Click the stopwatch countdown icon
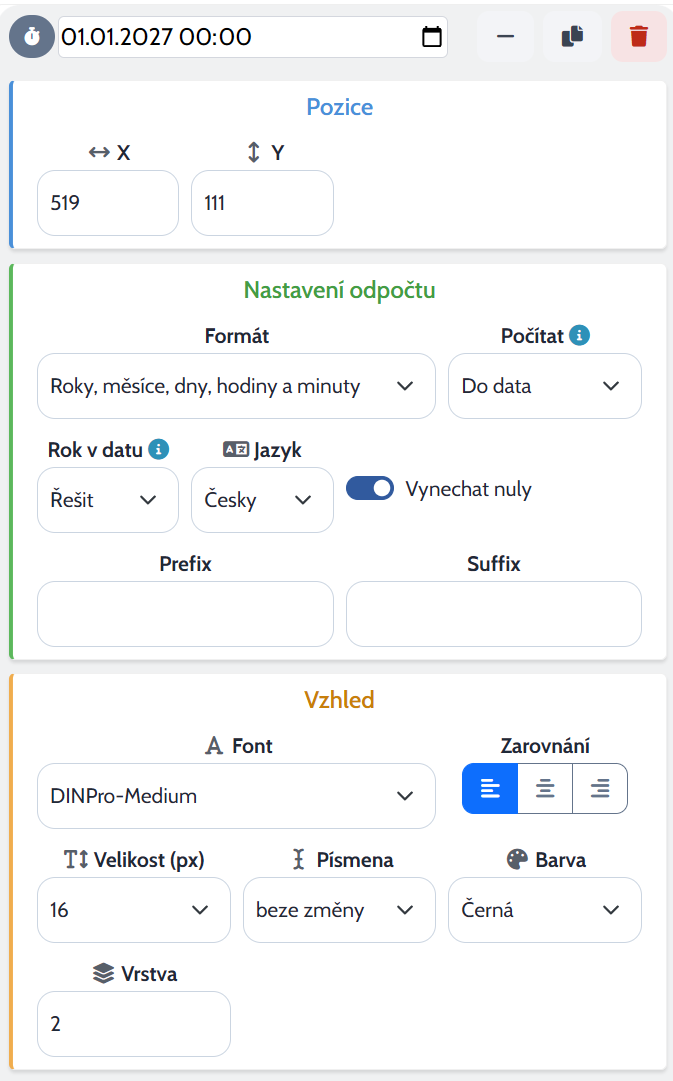This screenshot has height=1081, width=673. (x=32, y=37)
